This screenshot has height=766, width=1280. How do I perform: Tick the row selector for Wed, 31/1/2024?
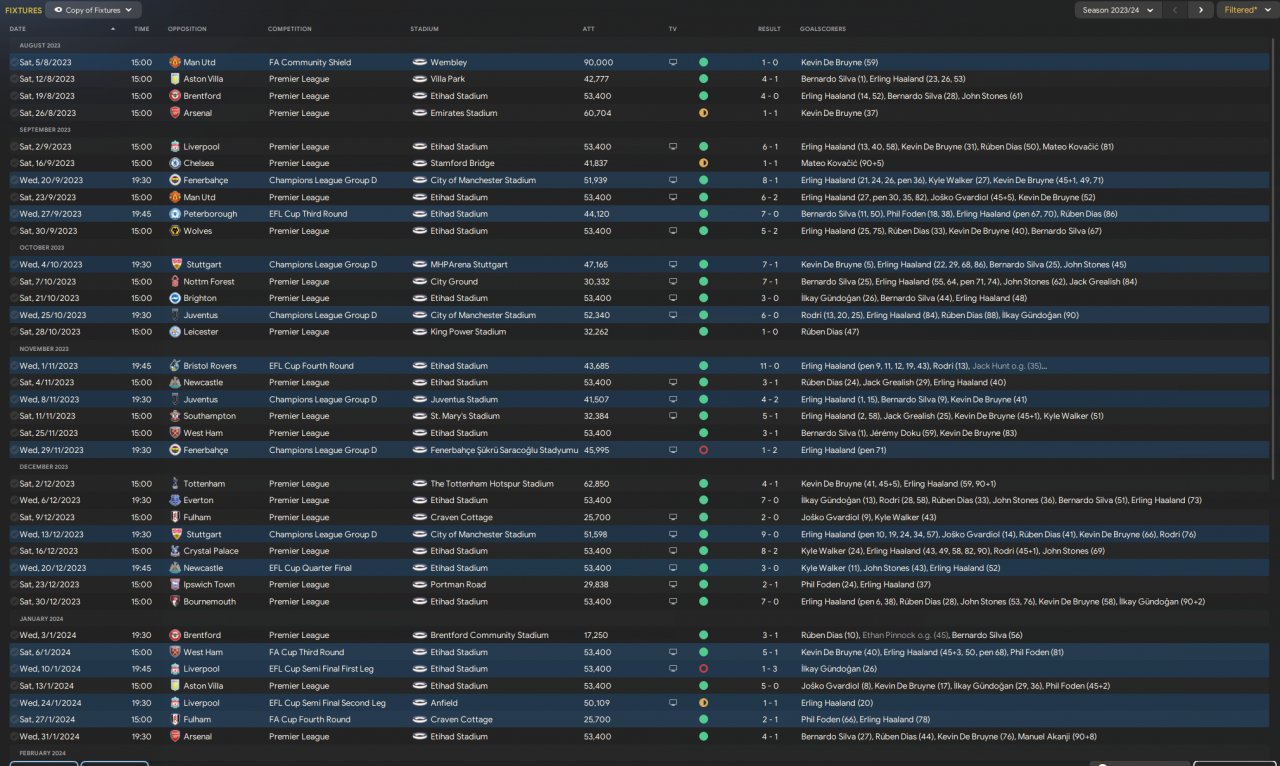click(14, 737)
